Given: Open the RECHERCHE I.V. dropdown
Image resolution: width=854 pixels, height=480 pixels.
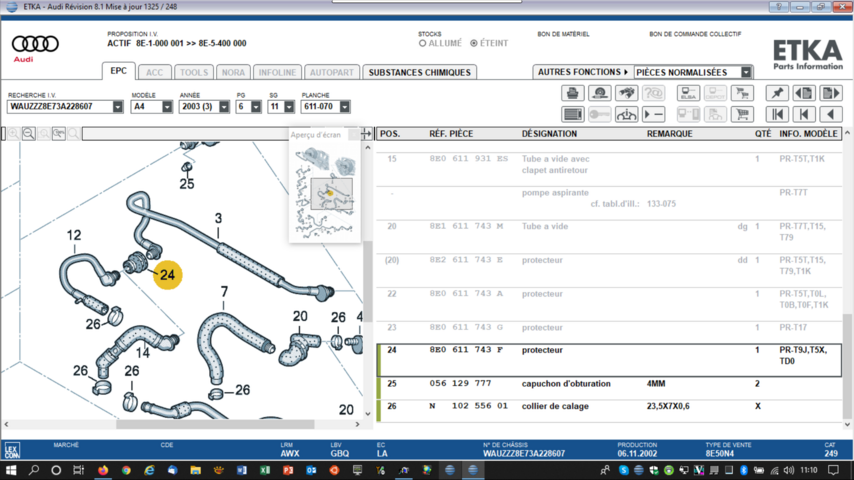Looking at the screenshot, I should tap(118, 107).
